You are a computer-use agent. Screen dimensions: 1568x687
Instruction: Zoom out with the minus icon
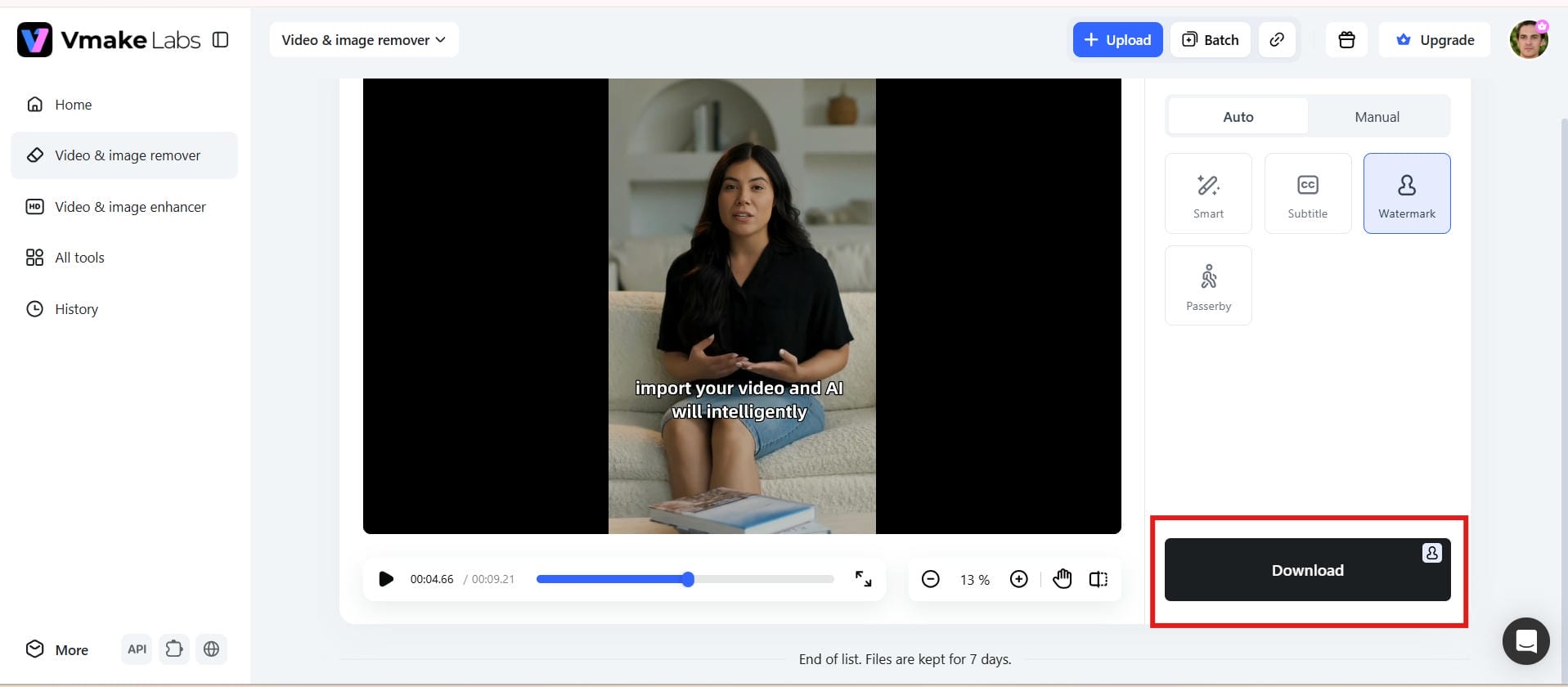tap(930, 579)
